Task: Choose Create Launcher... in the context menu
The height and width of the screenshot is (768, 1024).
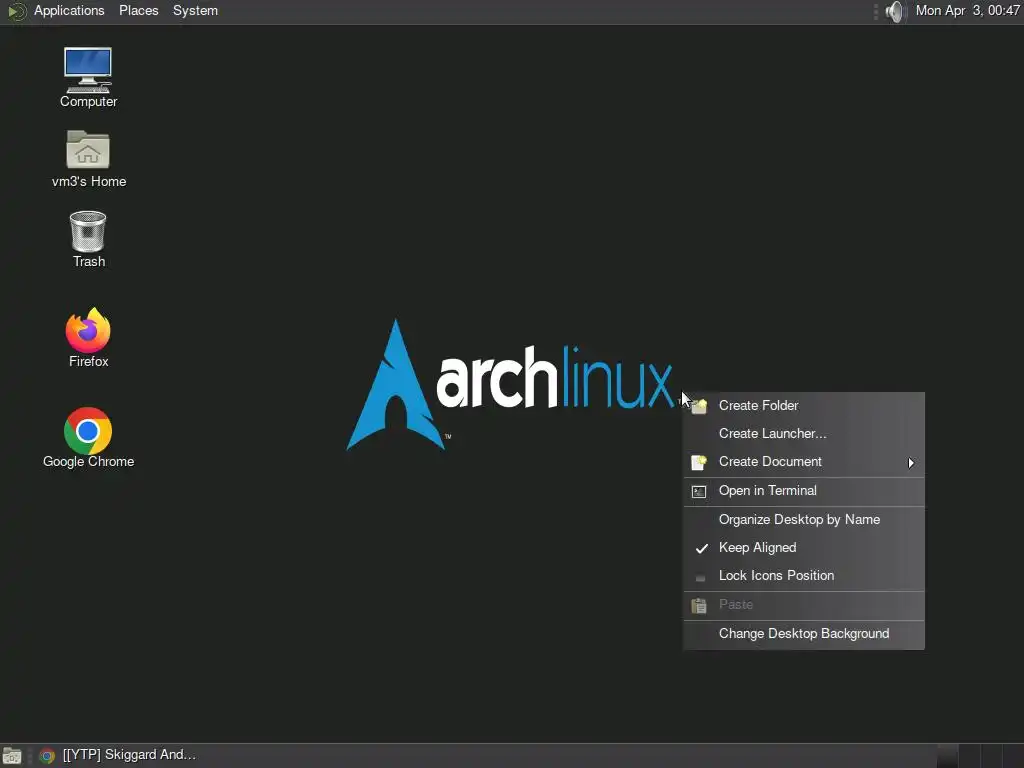Action: pos(804,434)
